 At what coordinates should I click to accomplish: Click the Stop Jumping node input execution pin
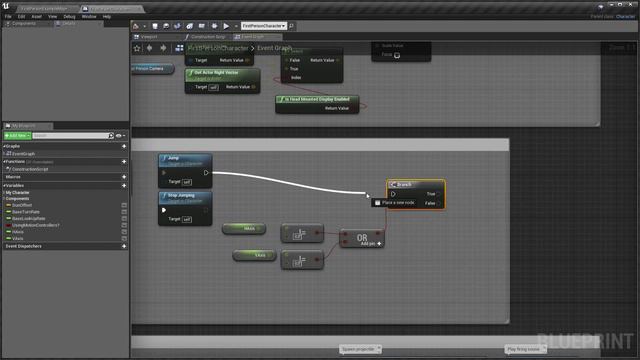tap(164, 210)
